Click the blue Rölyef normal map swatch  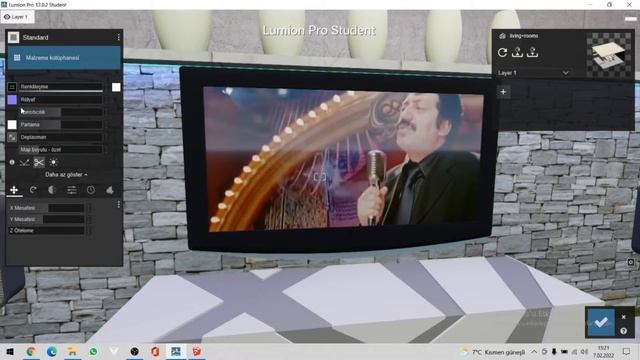(12, 100)
